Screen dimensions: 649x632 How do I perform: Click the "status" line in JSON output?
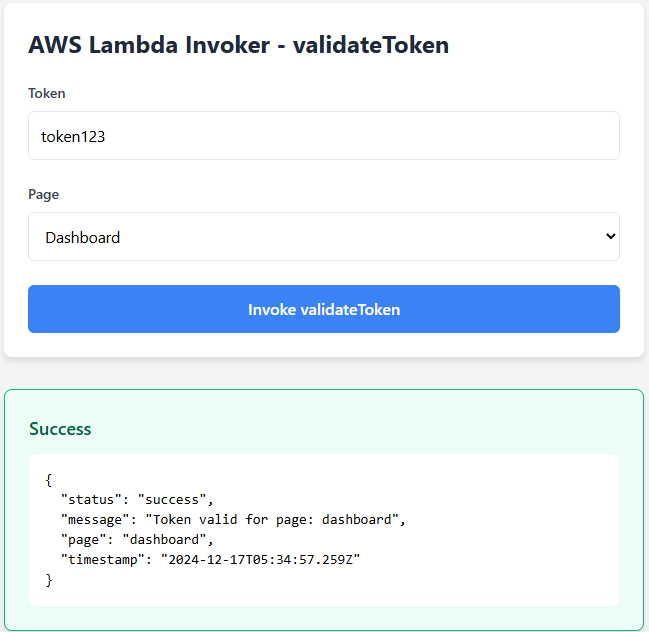tap(137, 499)
